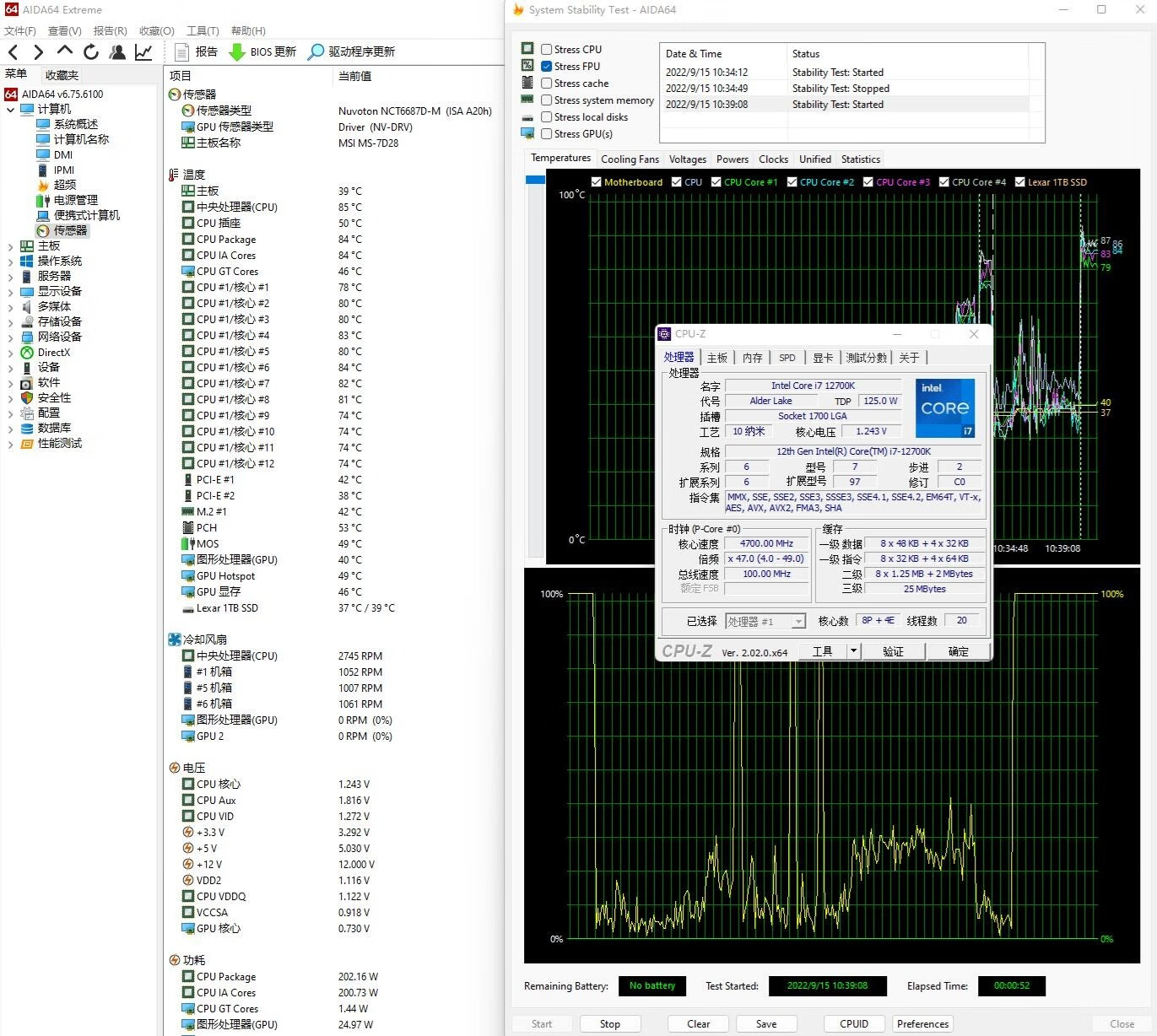Click the 当前值 column header
The height and width of the screenshot is (1036, 1157).
pyautogui.click(x=354, y=76)
